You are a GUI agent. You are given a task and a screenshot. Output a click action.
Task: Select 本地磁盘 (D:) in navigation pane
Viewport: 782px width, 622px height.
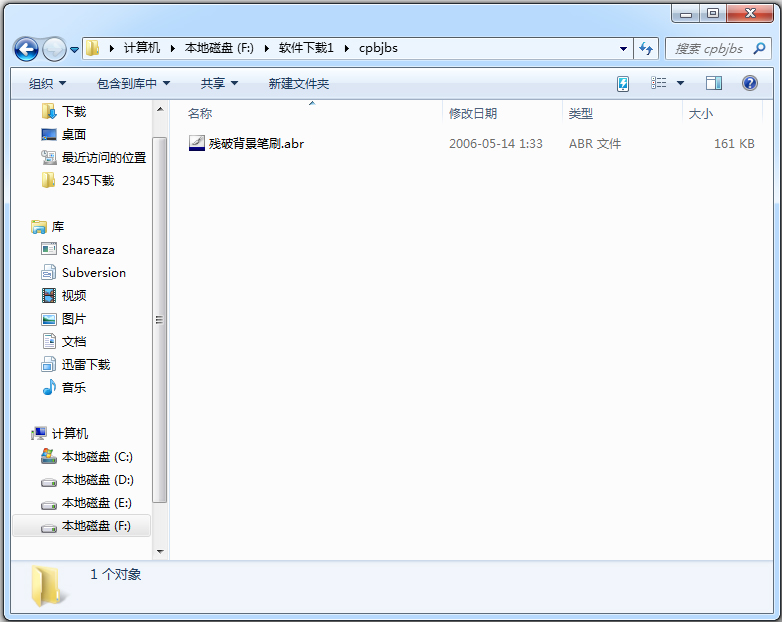96,480
